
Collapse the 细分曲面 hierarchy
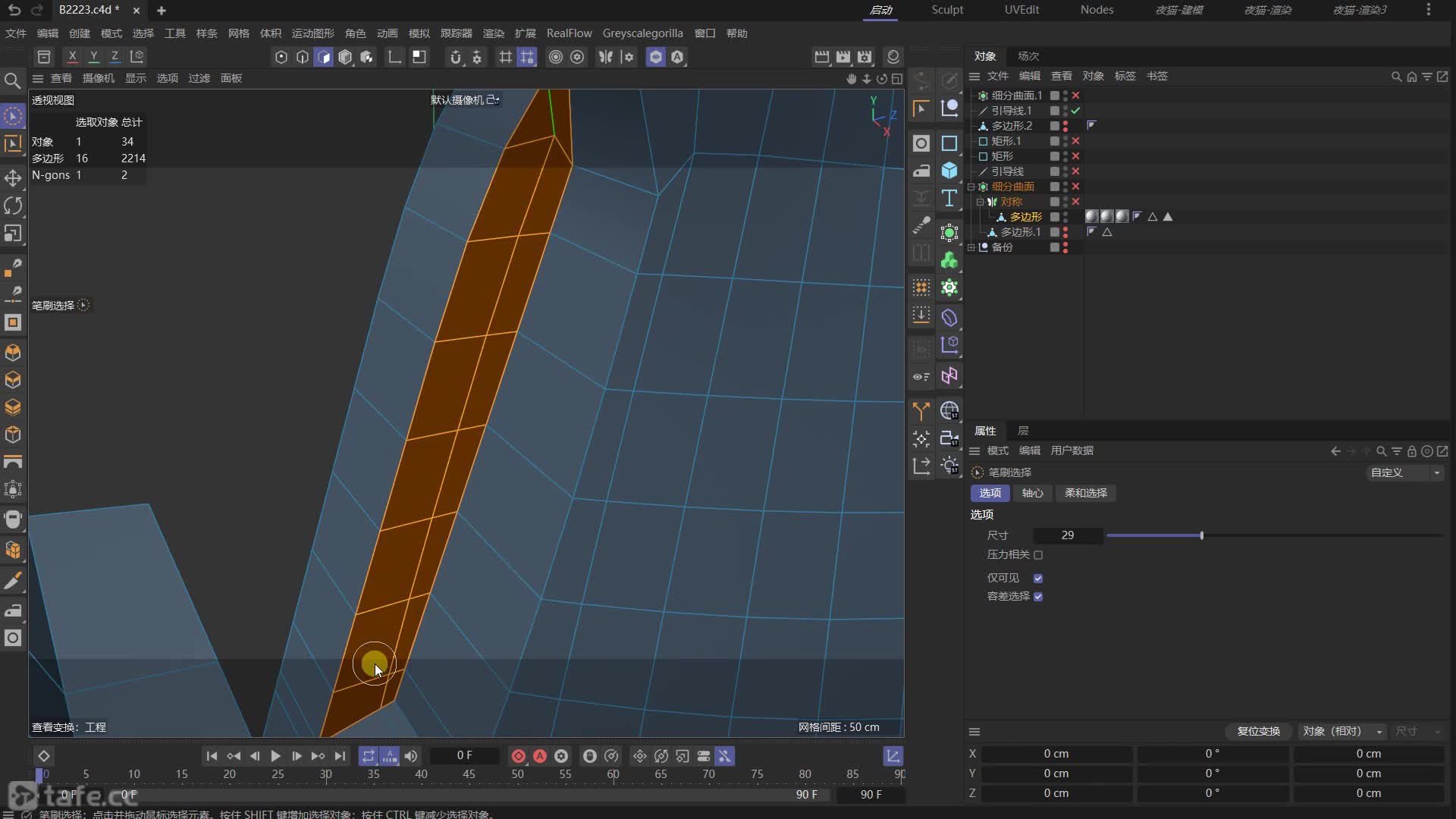pyautogui.click(x=971, y=187)
